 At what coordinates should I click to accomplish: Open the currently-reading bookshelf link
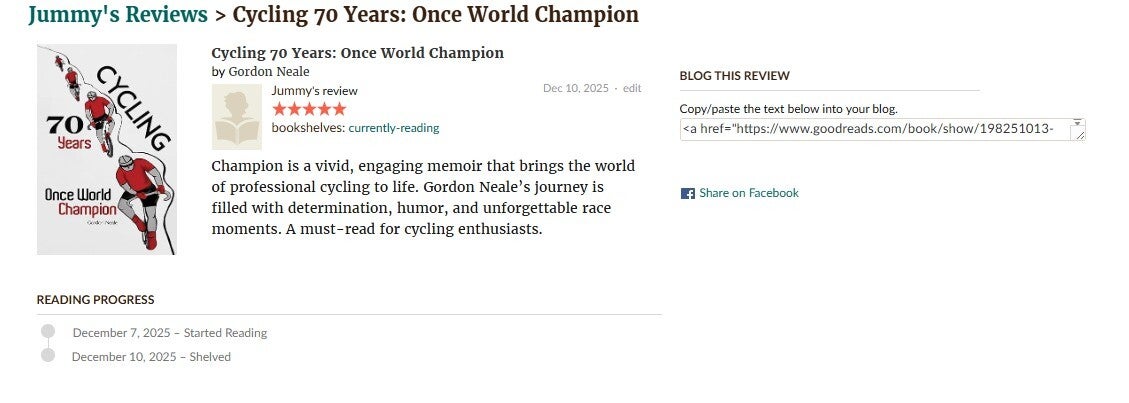pos(393,128)
